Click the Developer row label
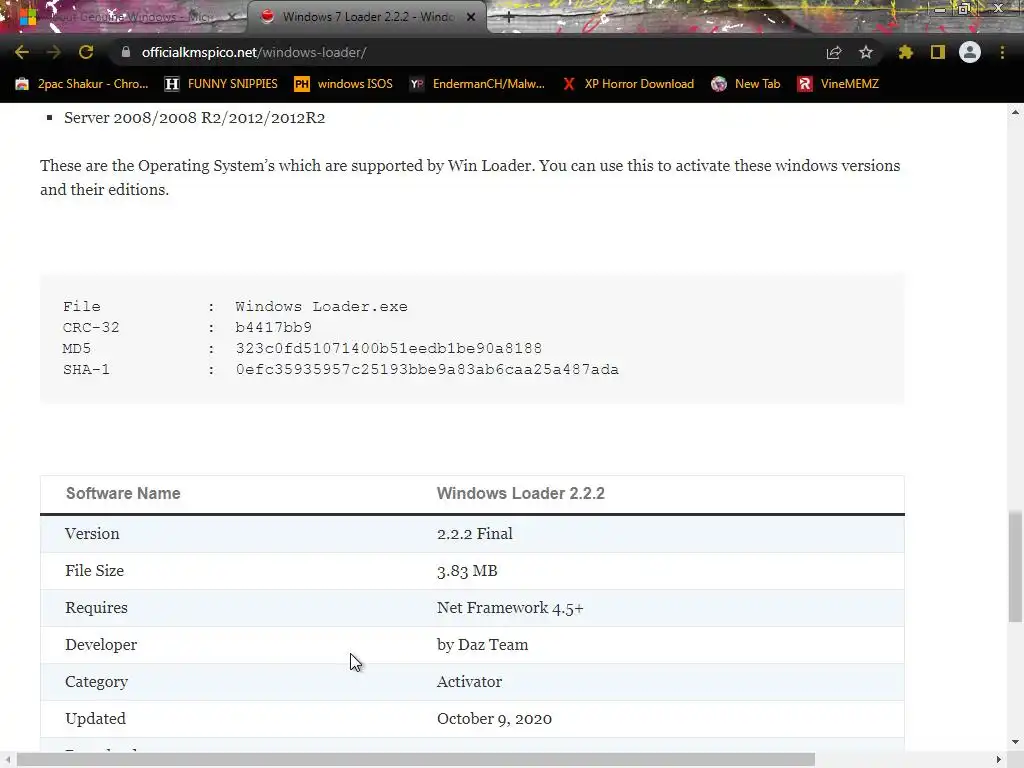This screenshot has height=768, width=1024. coord(101,645)
